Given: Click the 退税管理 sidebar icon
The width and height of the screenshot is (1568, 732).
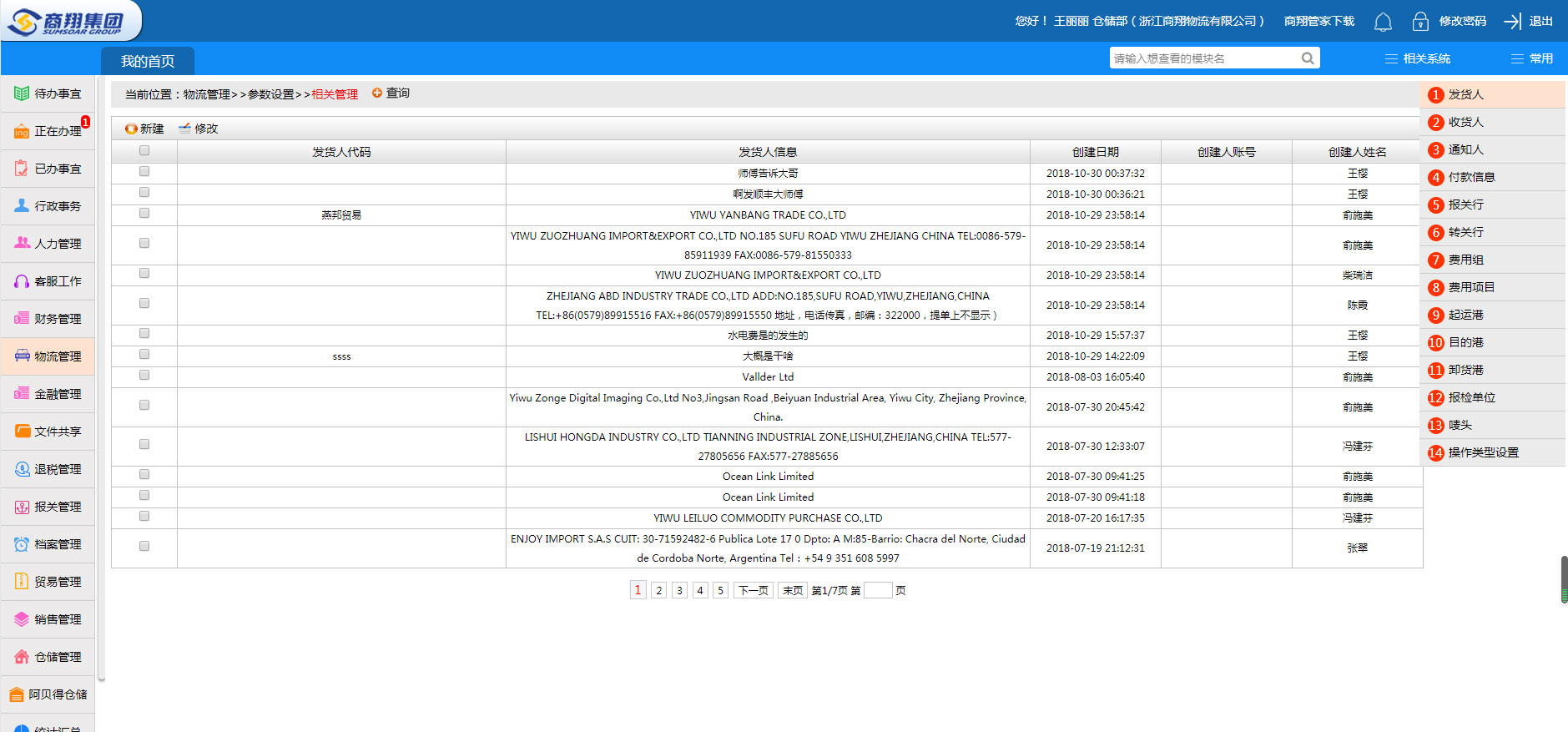Looking at the screenshot, I should click(22, 469).
